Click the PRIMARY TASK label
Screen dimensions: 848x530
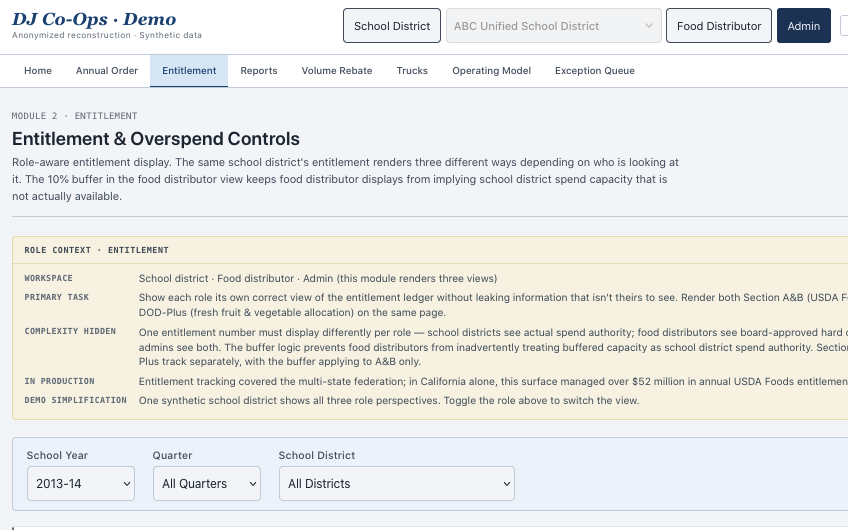coord(57,297)
